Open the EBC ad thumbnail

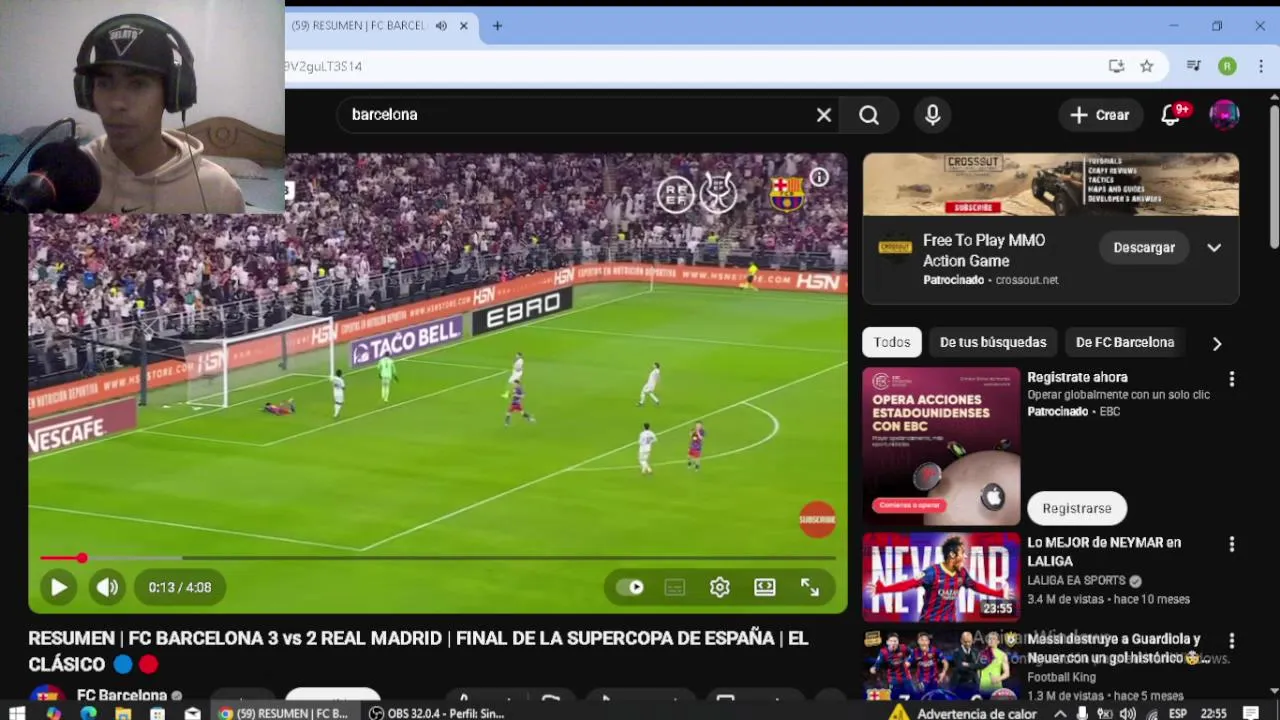click(x=941, y=446)
